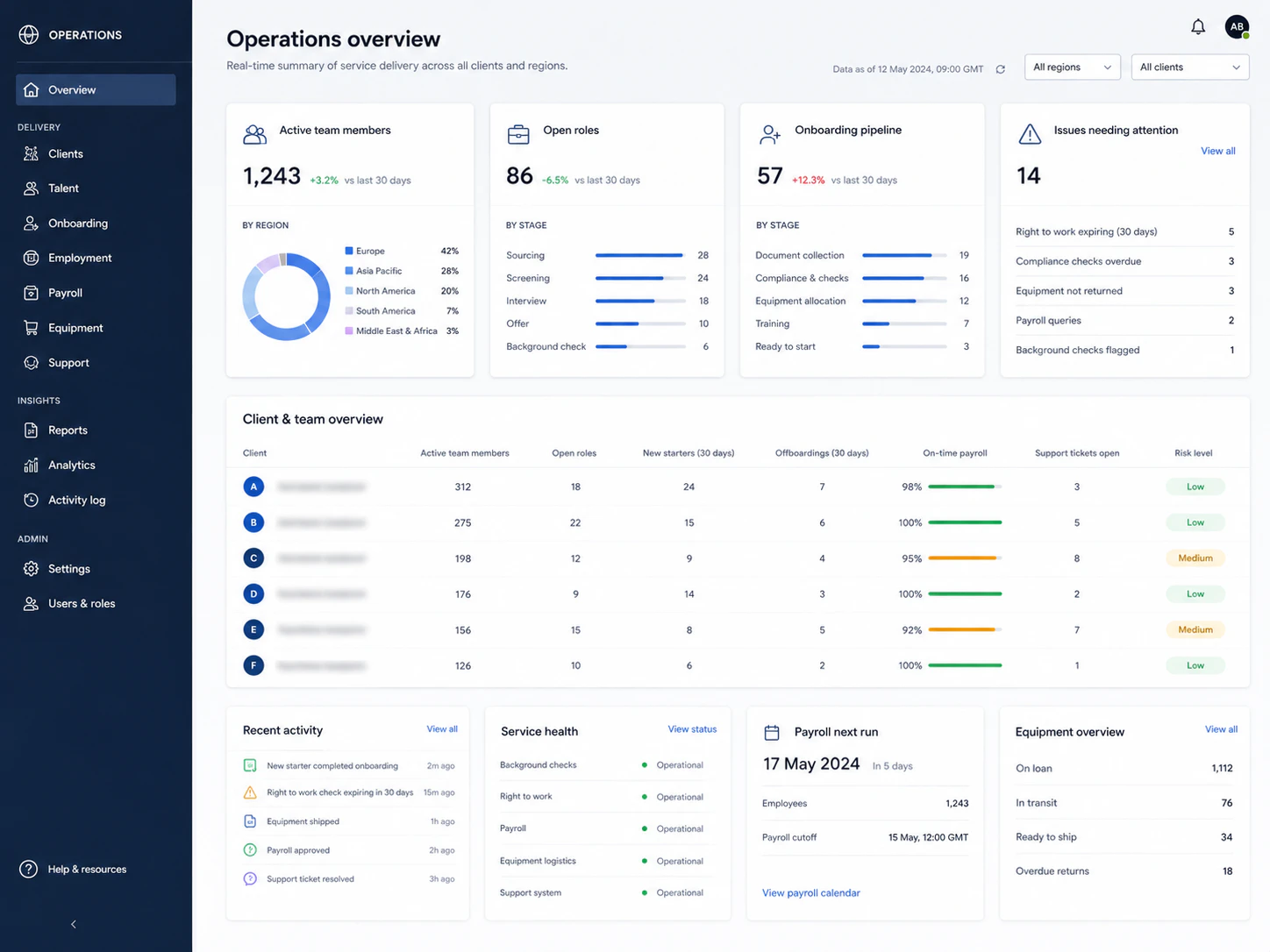This screenshot has height=952, width=1270.
Task: Click the Settings gear icon
Action: (31, 569)
